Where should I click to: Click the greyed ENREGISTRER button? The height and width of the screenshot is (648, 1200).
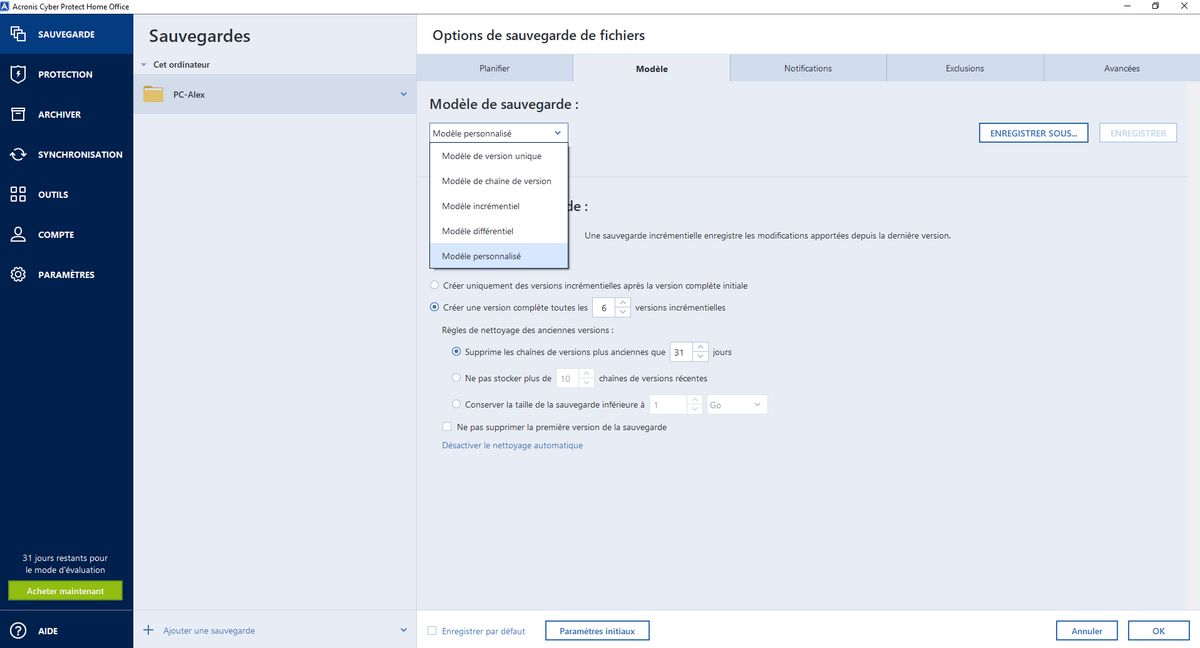(1138, 133)
